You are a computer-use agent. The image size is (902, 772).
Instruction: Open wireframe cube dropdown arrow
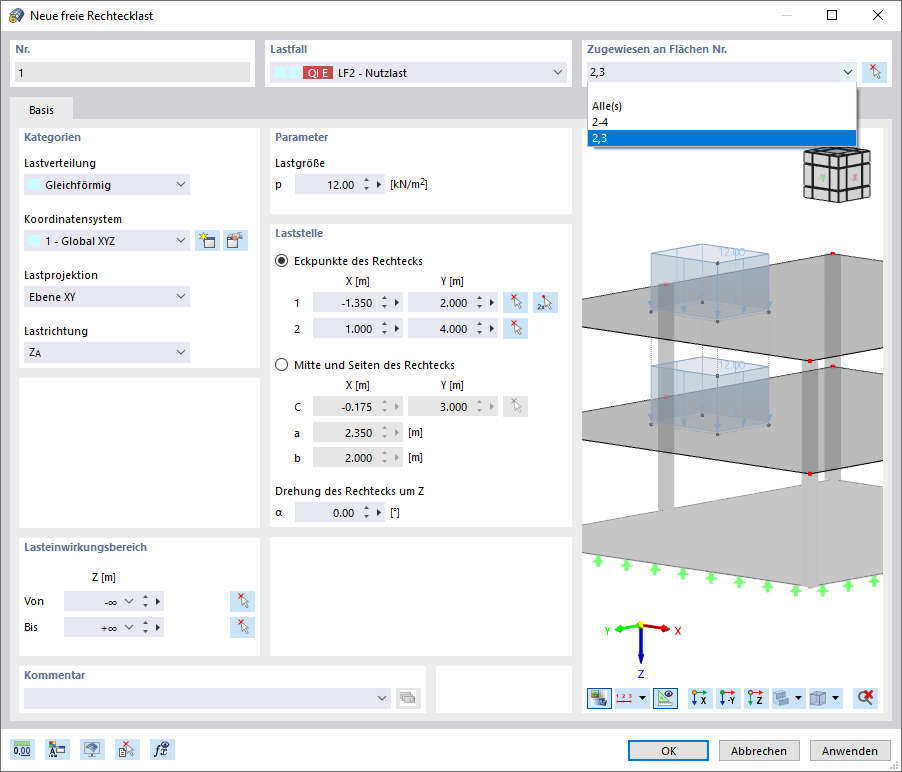835,698
